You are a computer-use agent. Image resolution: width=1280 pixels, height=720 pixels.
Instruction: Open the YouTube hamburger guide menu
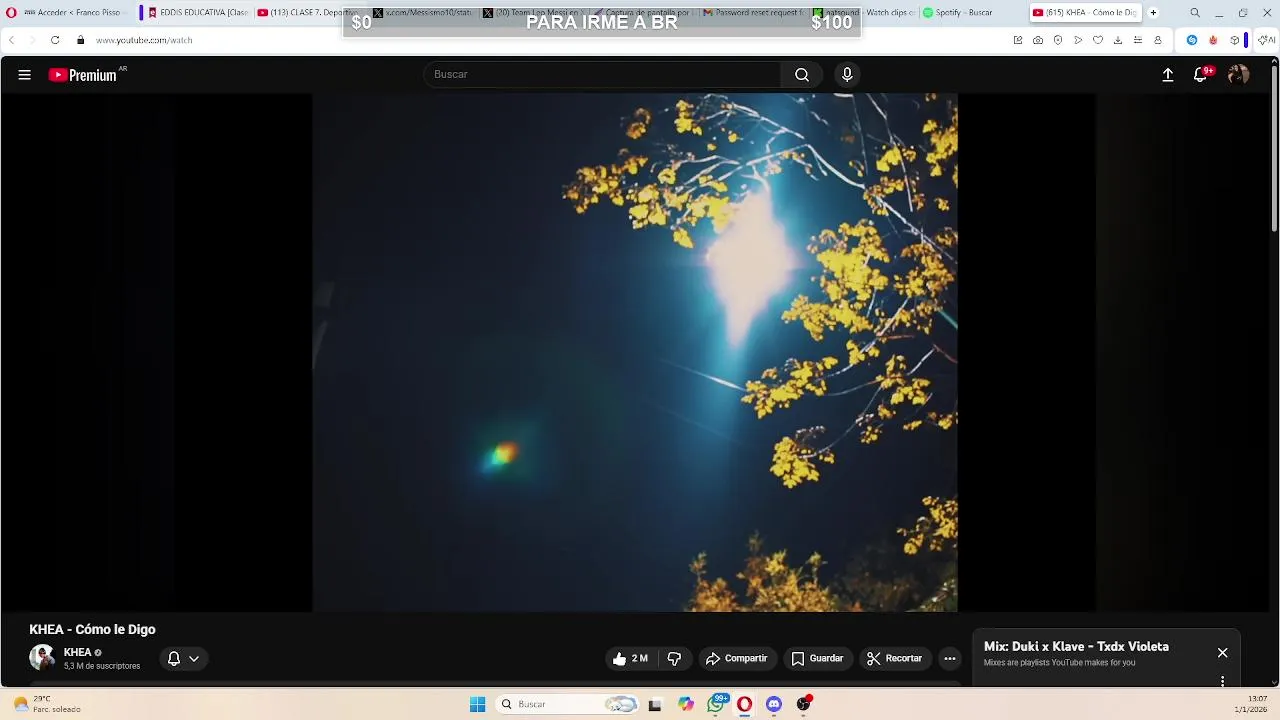[x=24, y=75]
